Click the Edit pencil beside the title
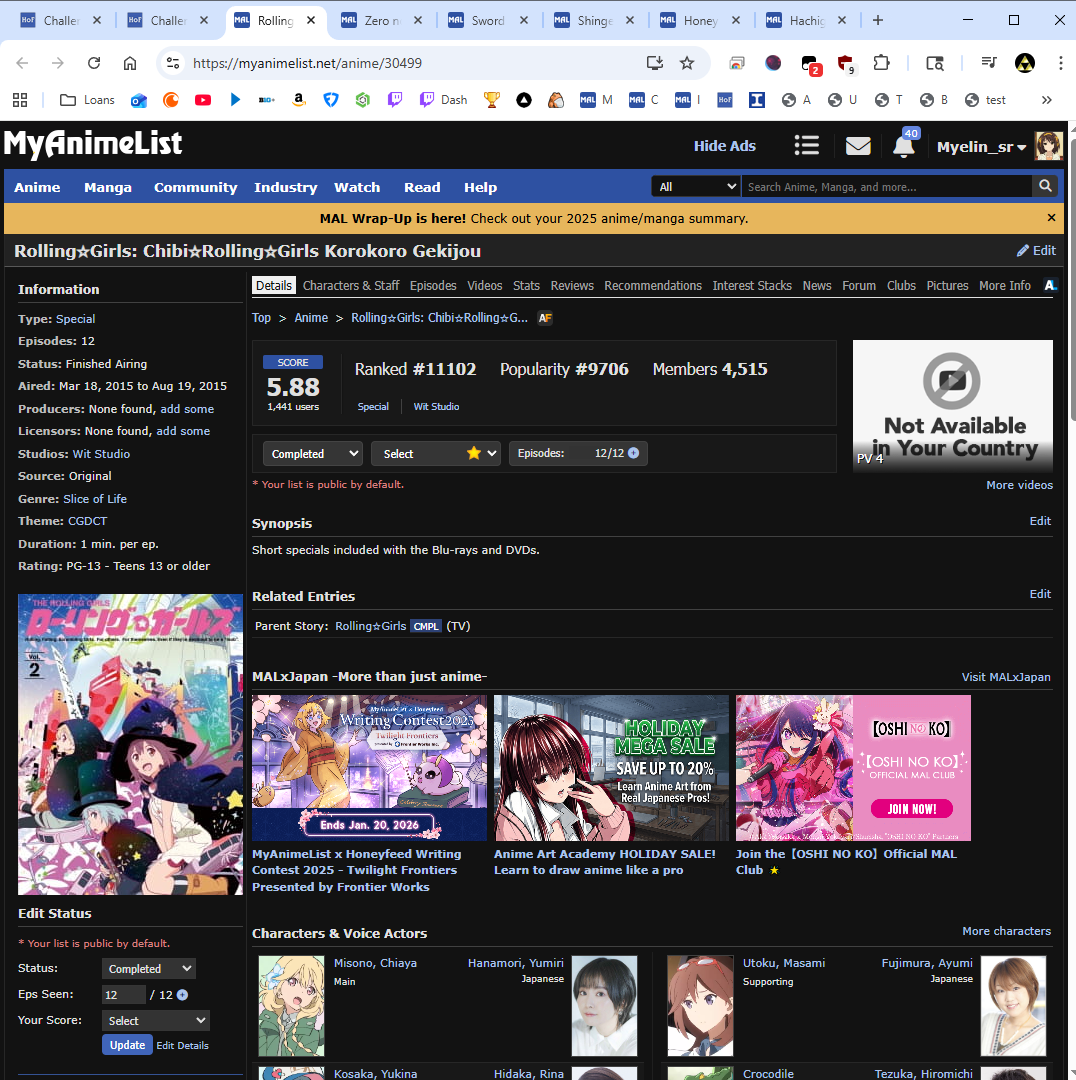1076x1080 pixels. click(x=1037, y=251)
